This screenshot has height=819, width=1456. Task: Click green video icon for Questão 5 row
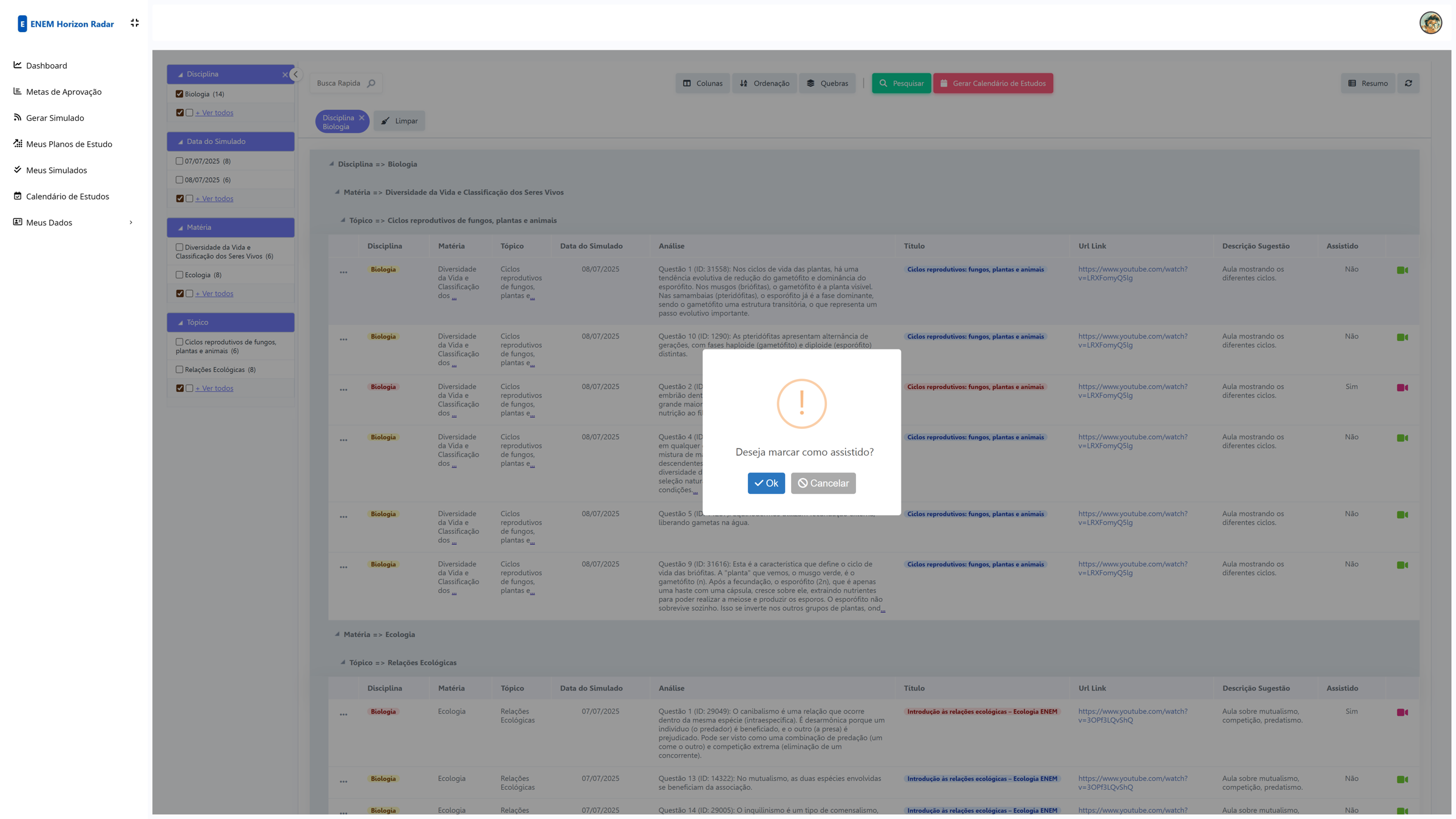pyautogui.click(x=1403, y=514)
